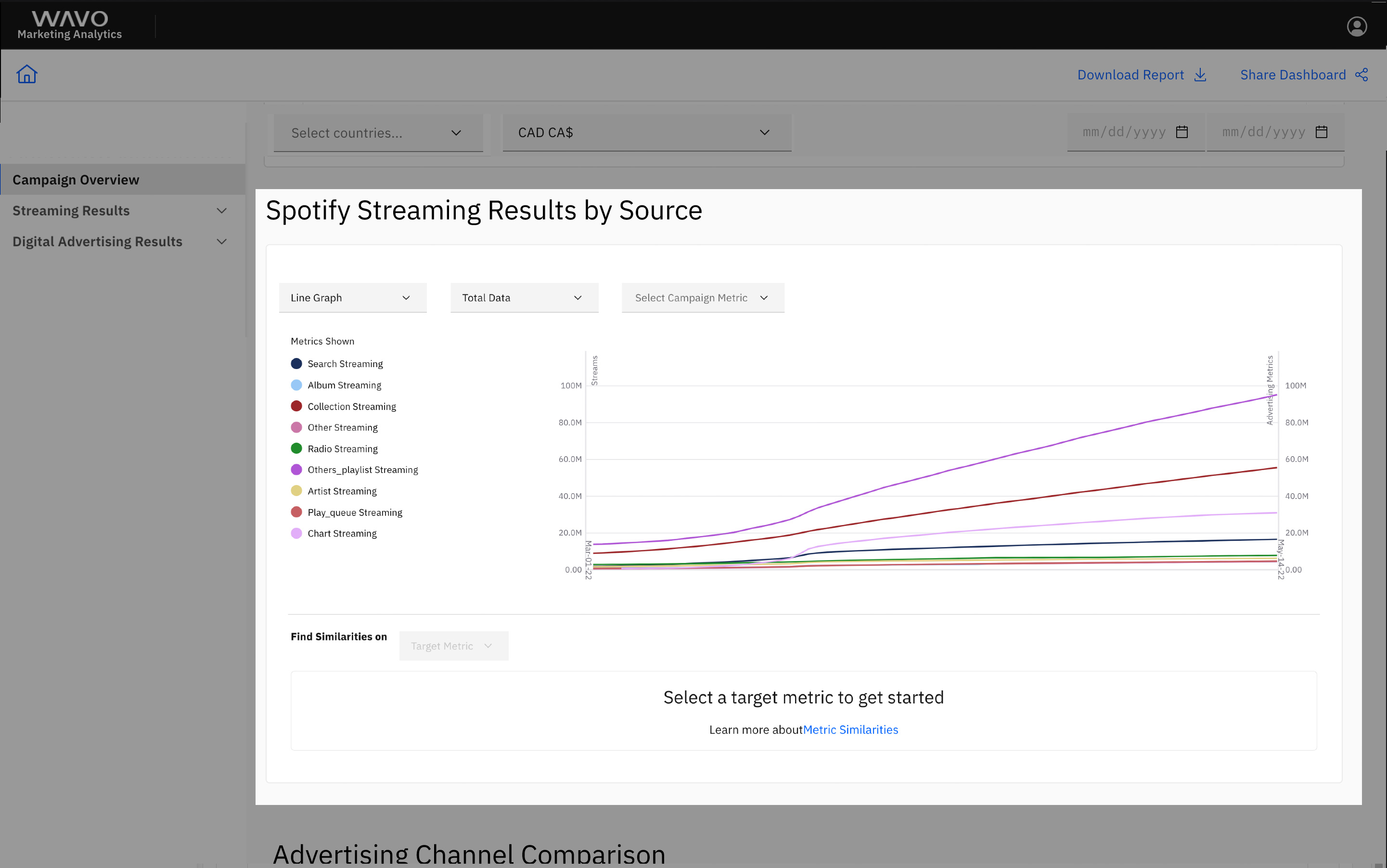
Task: Click the start date mm/dd/yyyy field
Action: coord(1136,133)
